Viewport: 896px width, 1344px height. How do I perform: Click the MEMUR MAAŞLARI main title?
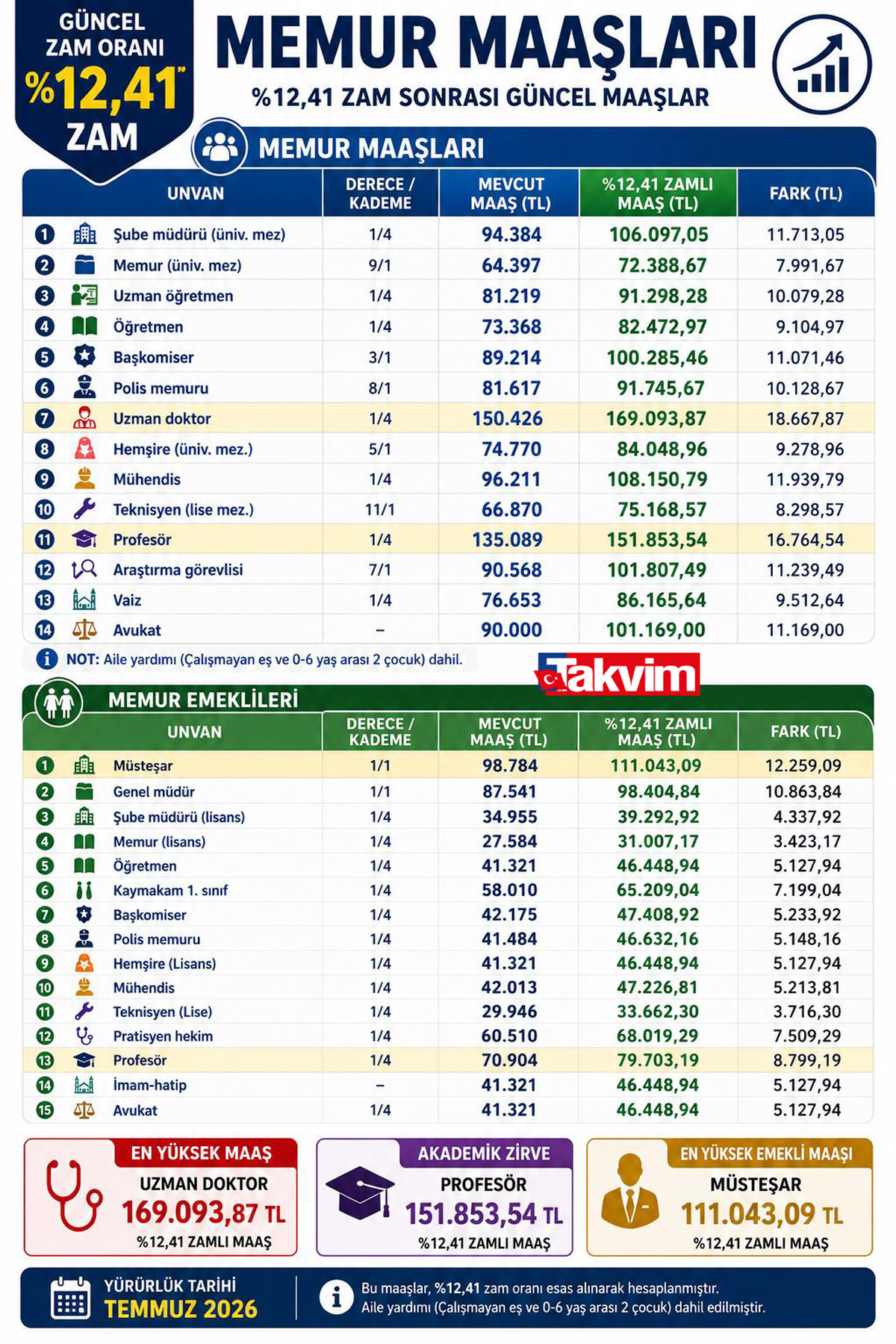[x=486, y=43]
